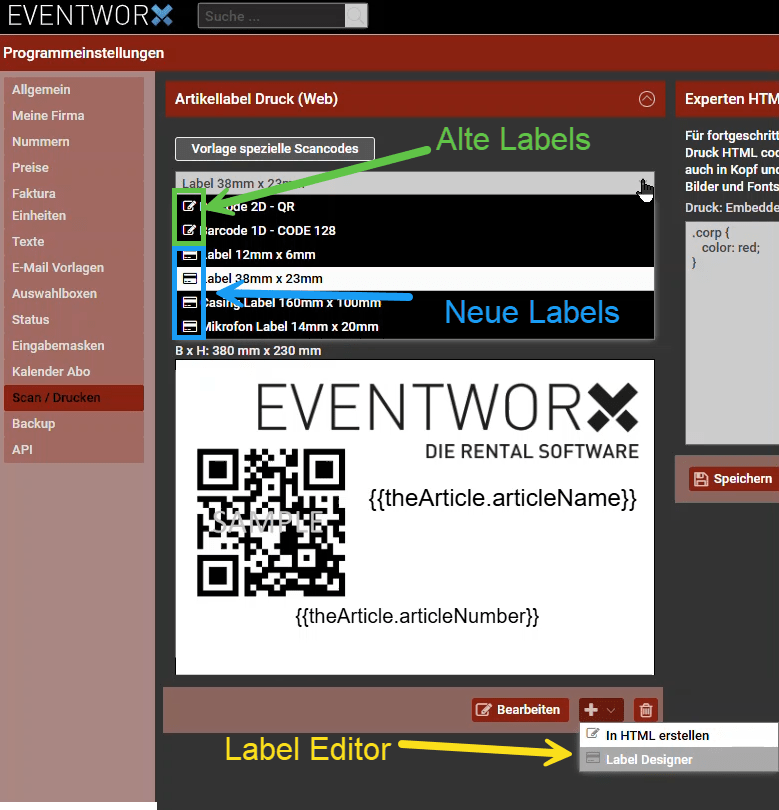Click label icon beside Label 12mm x 6mm
This screenshot has width=779, height=810.
coord(189,255)
